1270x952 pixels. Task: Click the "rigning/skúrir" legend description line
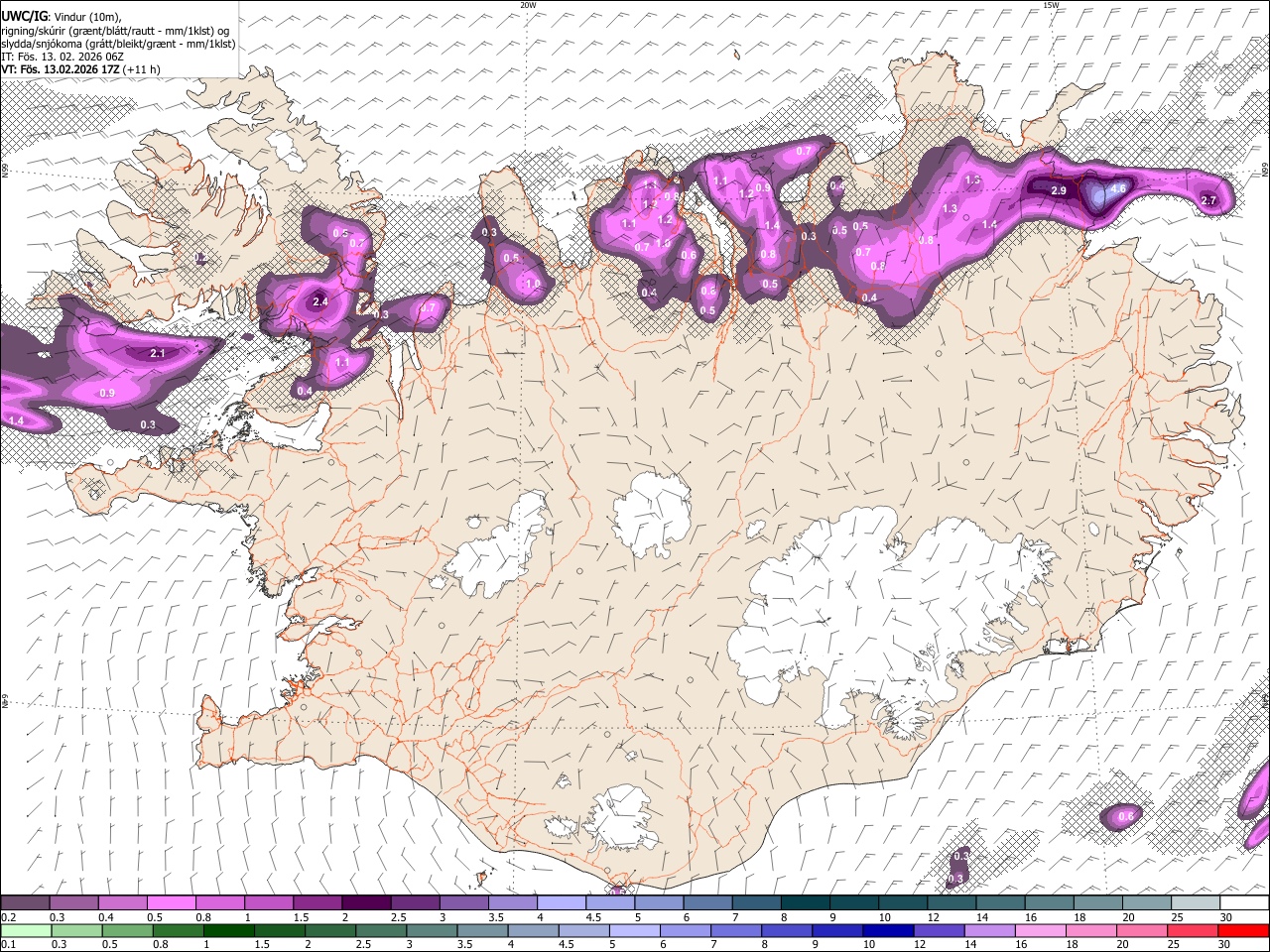(116, 31)
